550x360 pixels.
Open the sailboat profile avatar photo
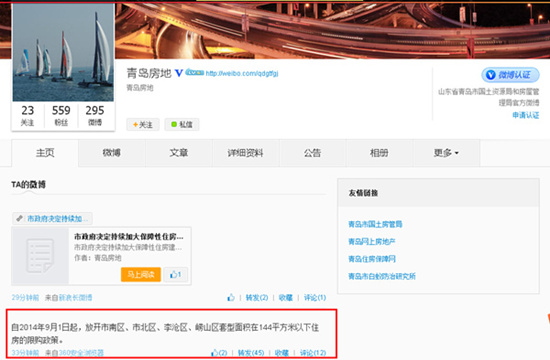(63, 53)
